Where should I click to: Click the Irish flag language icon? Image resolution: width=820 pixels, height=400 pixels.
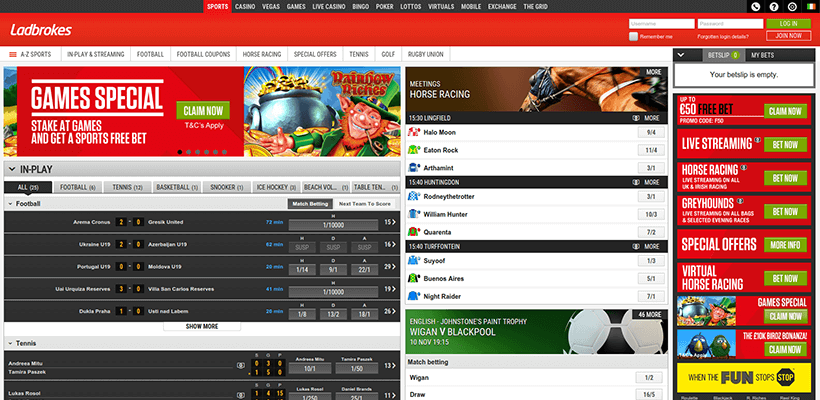(x=809, y=6)
